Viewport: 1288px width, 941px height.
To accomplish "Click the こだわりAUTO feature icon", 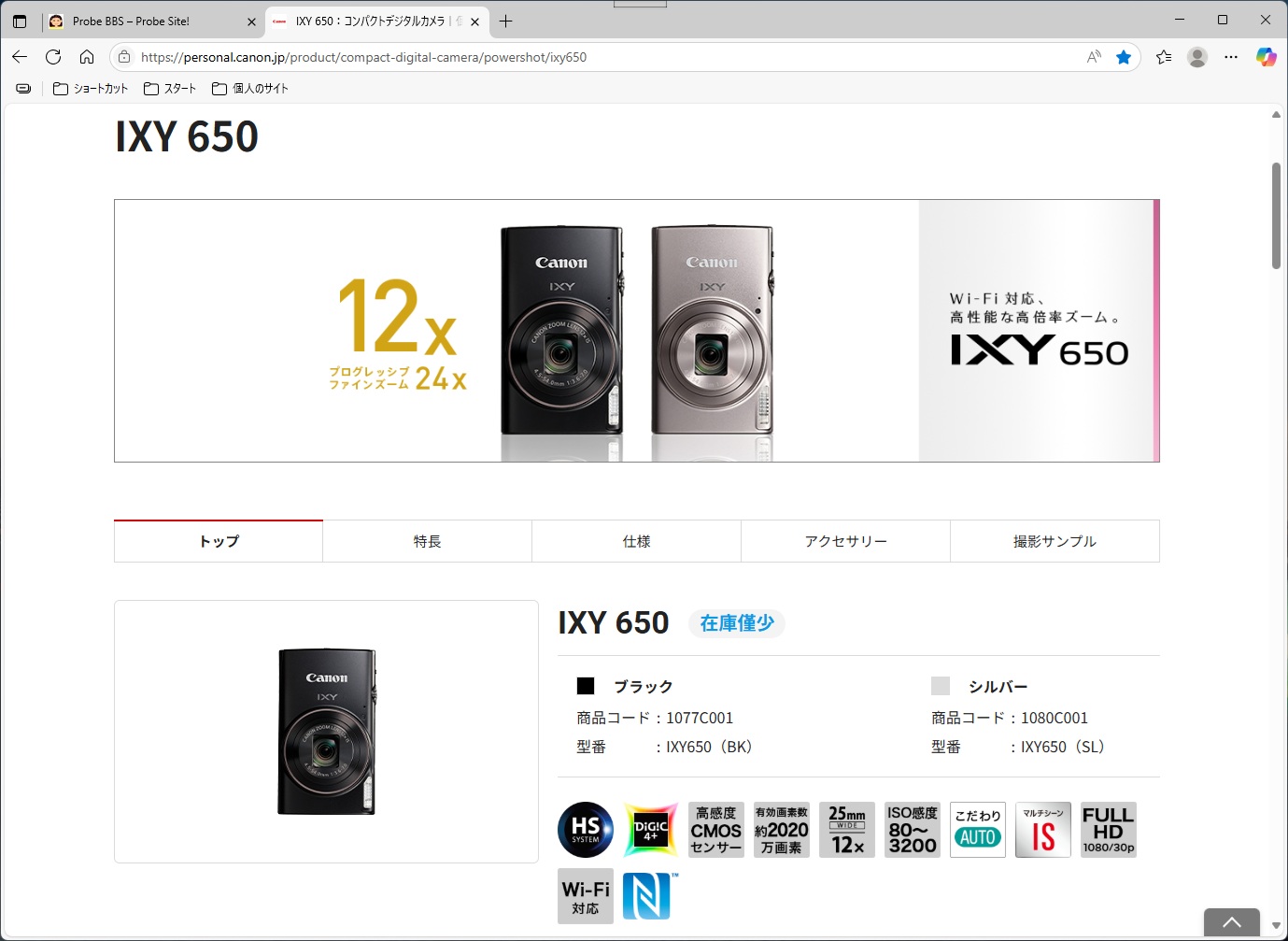I will click(978, 830).
